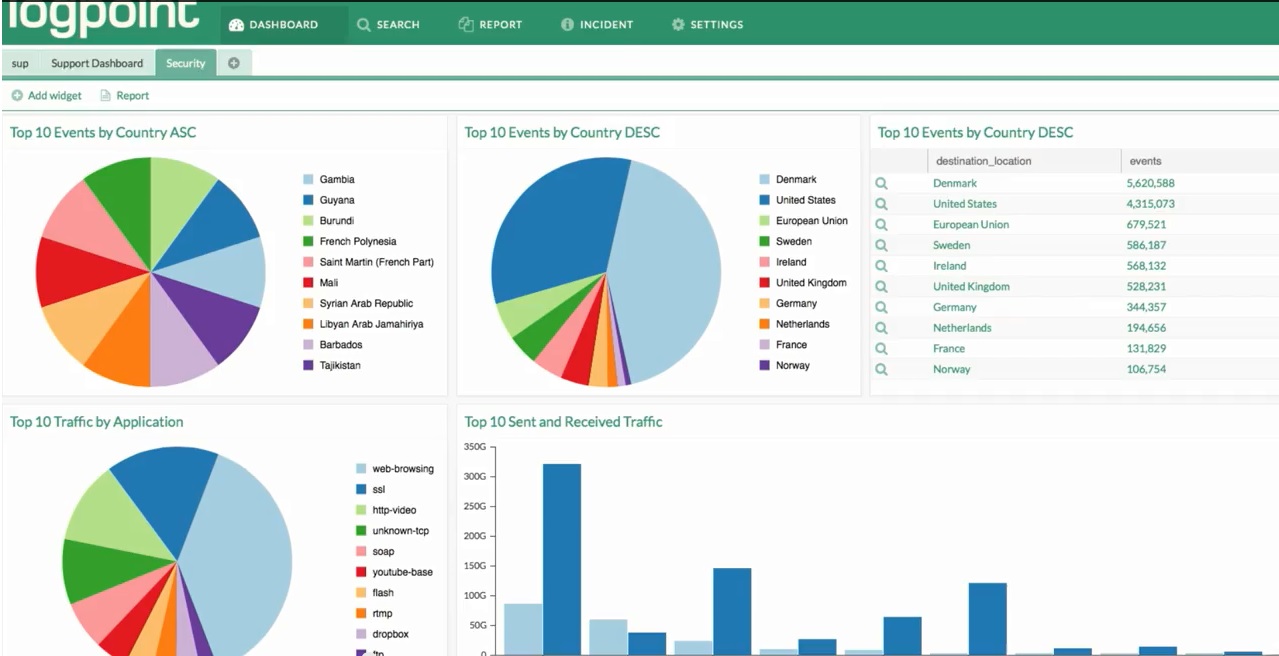Click the Add widget button
The width and height of the screenshot is (1279, 656).
(46, 96)
